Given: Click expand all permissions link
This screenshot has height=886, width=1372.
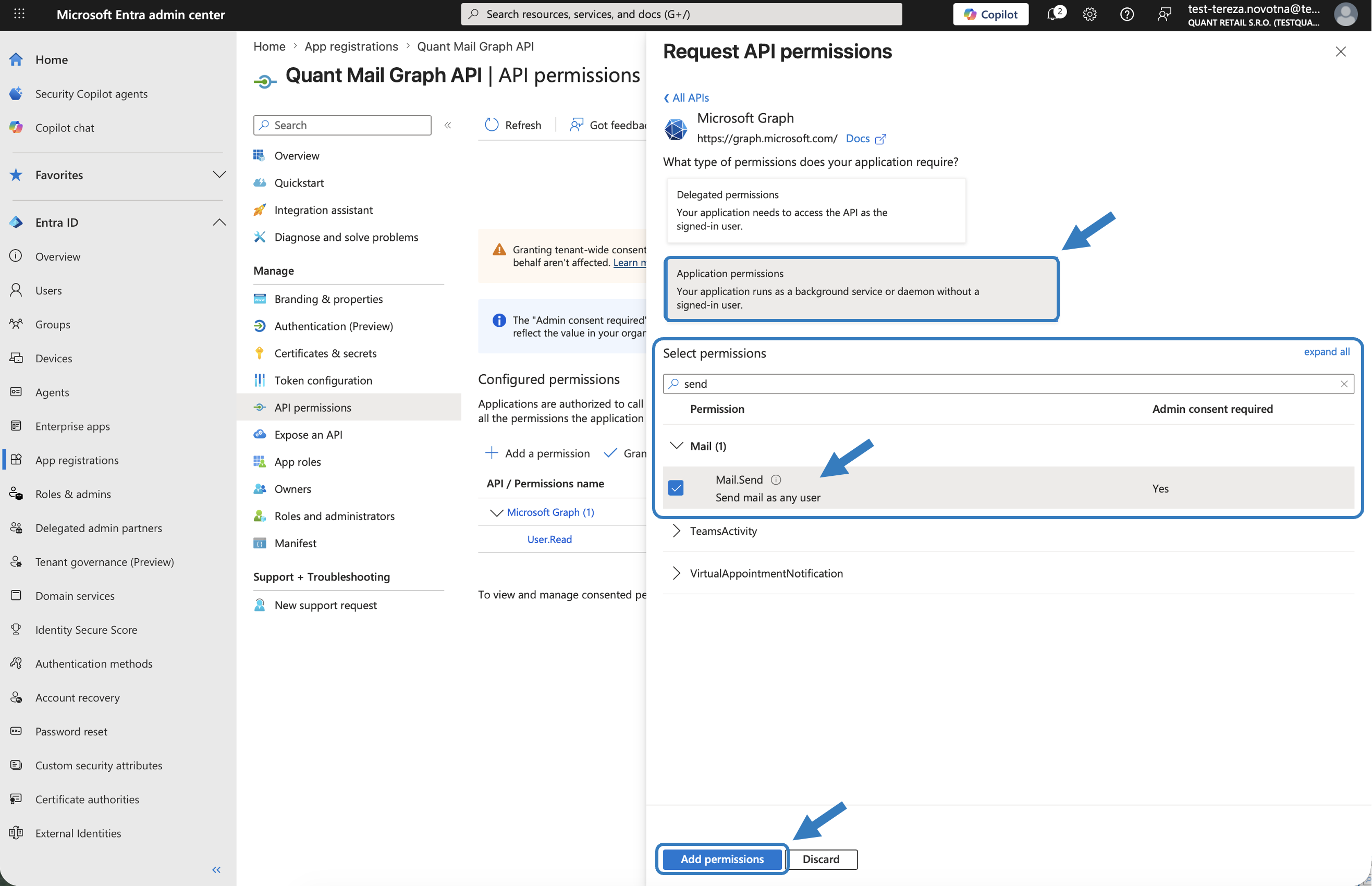Looking at the screenshot, I should click(x=1327, y=351).
